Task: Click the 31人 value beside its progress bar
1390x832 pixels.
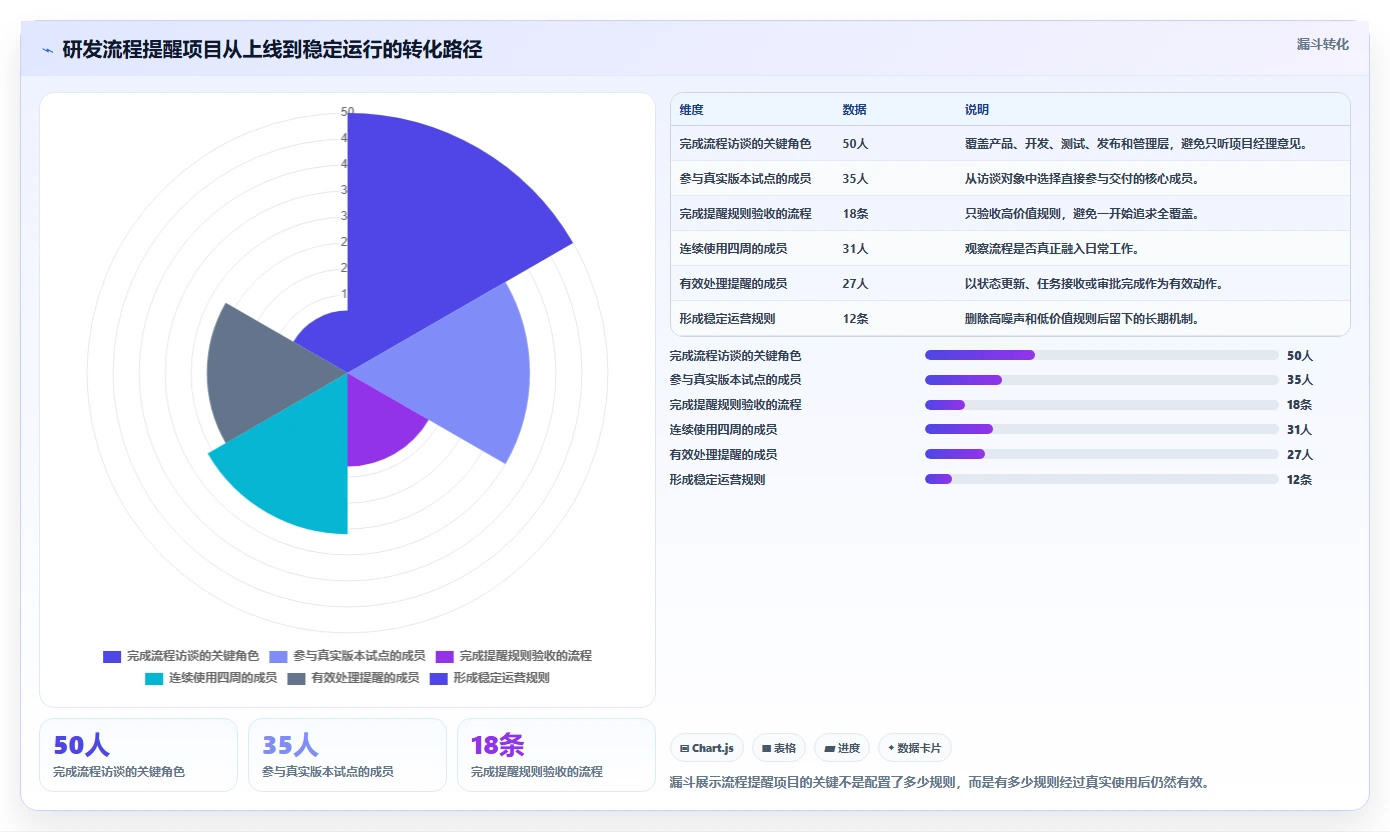Action: coord(1300,430)
